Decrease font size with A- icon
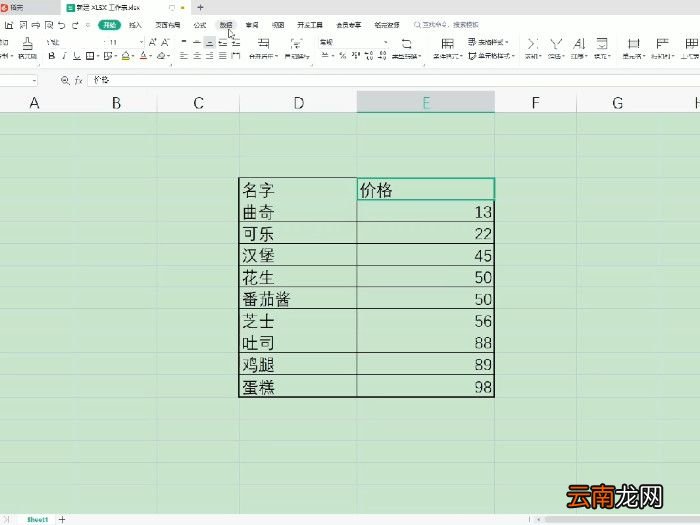Viewport: 700px width, 525px height. click(166, 42)
